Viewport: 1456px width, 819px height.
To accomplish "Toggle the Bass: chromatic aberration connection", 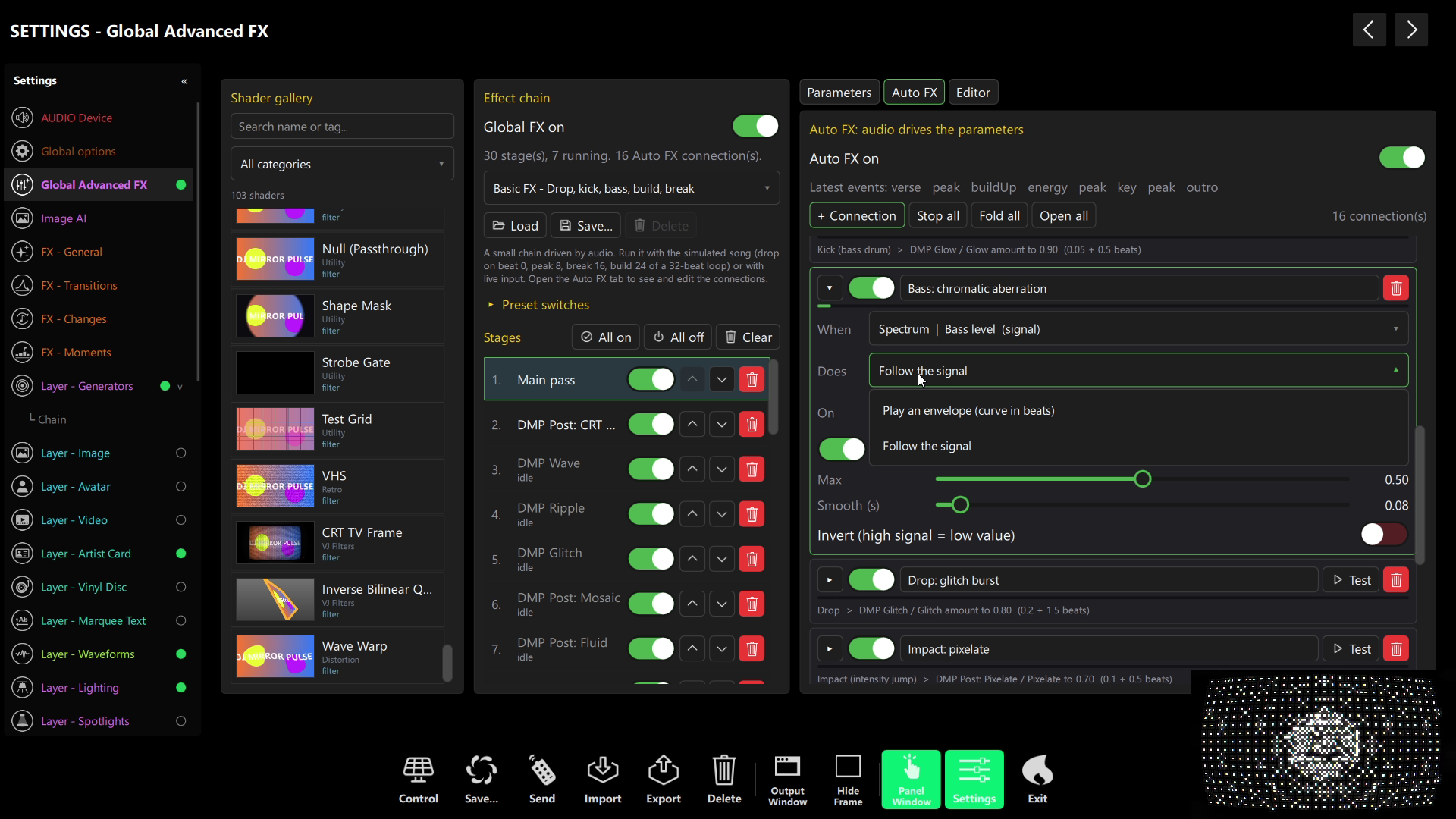I will (871, 288).
